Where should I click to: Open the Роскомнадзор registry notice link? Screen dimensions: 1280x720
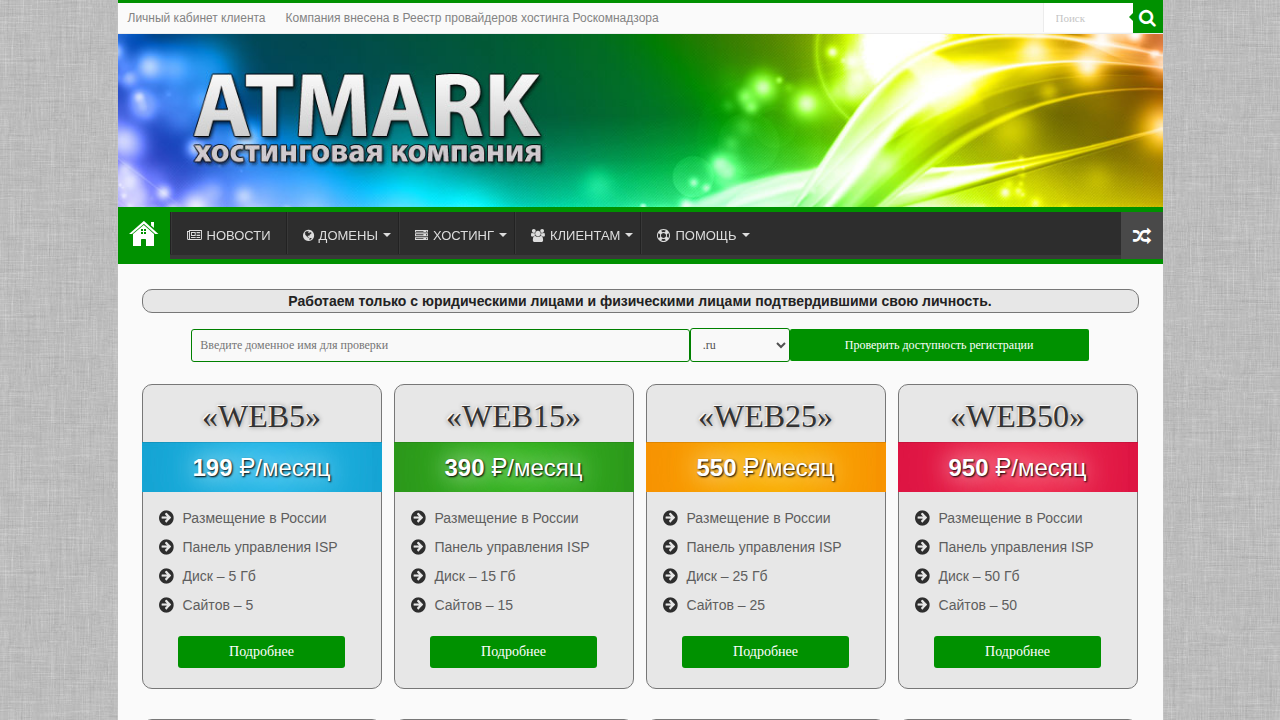click(472, 18)
